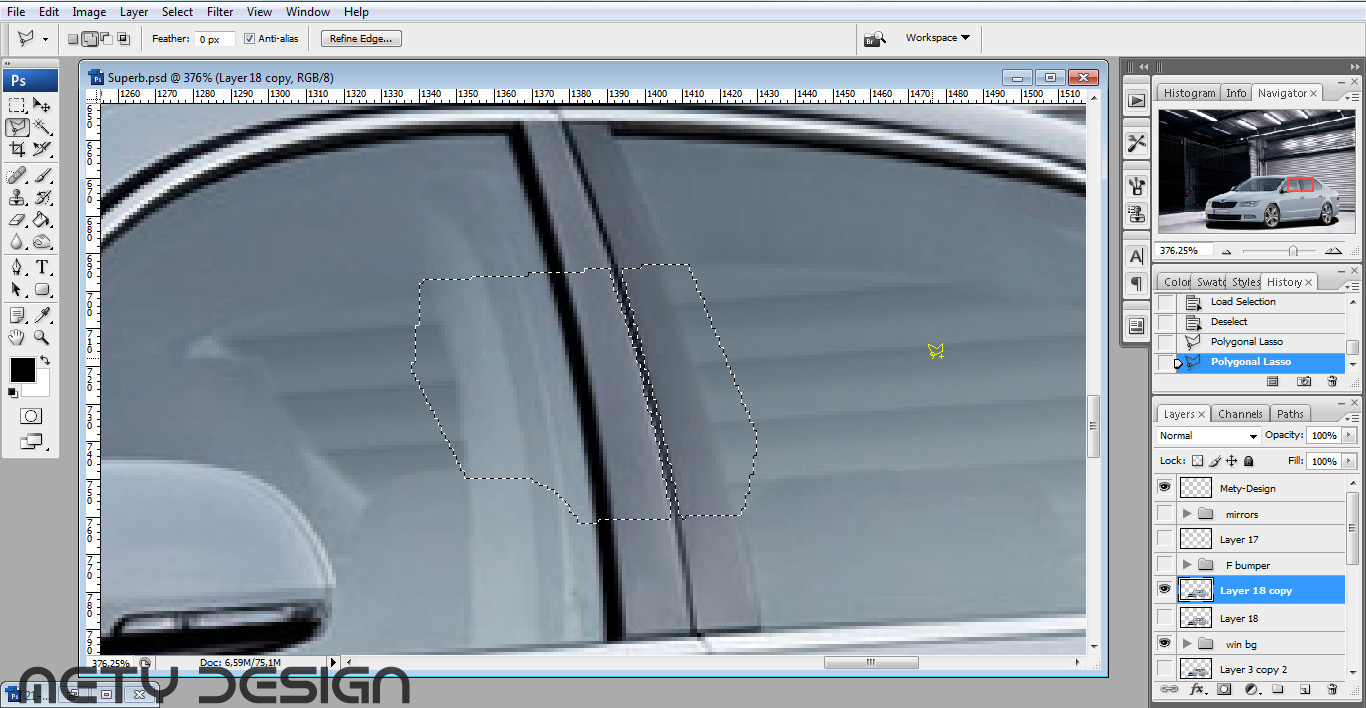
Task: Create a new adjustment layer
Action: pos(1251,689)
